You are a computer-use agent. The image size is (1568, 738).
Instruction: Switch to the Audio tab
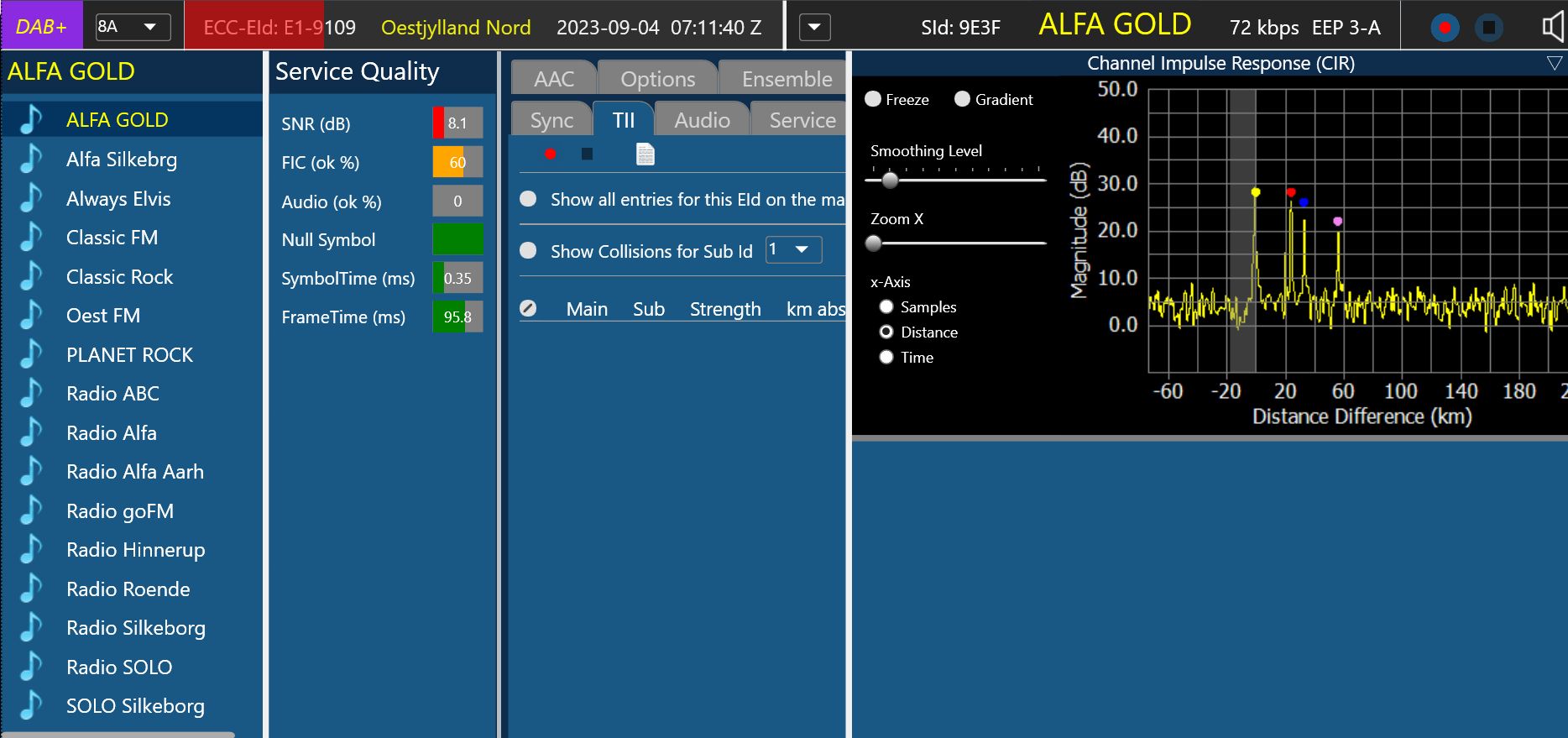[x=702, y=120]
